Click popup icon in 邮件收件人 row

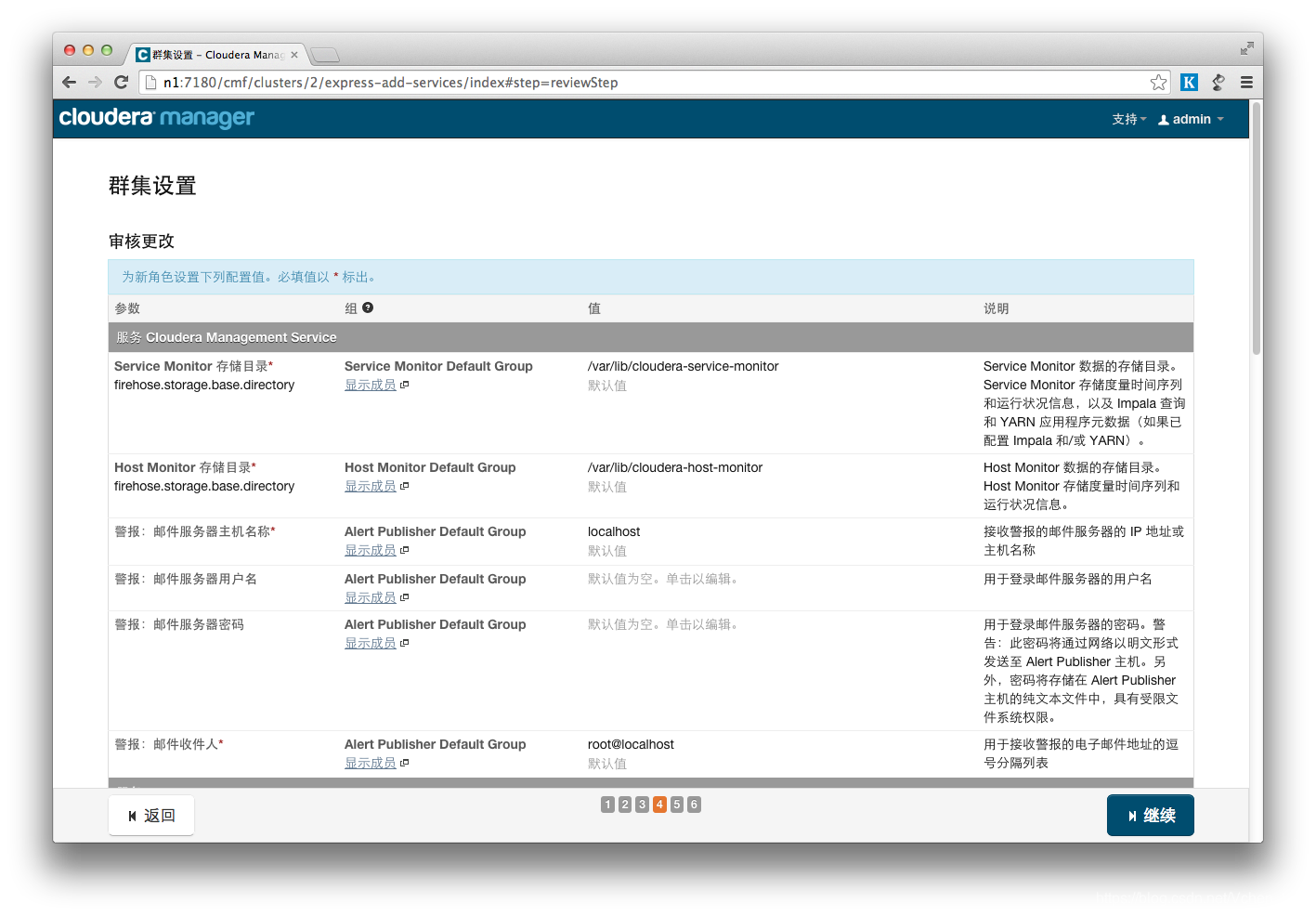click(405, 763)
